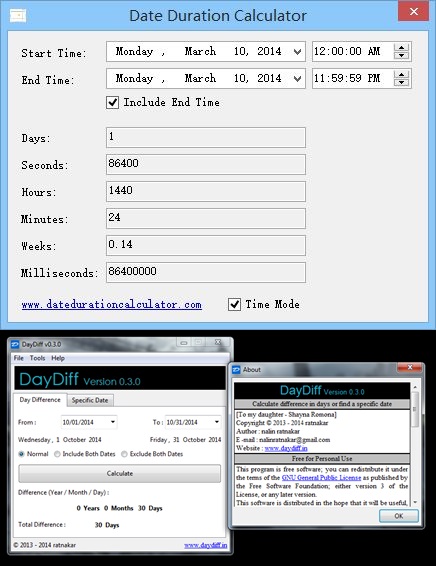Image resolution: width=436 pixels, height=566 pixels.
Task: Click OK in the About dialog
Action: [x=399, y=516]
